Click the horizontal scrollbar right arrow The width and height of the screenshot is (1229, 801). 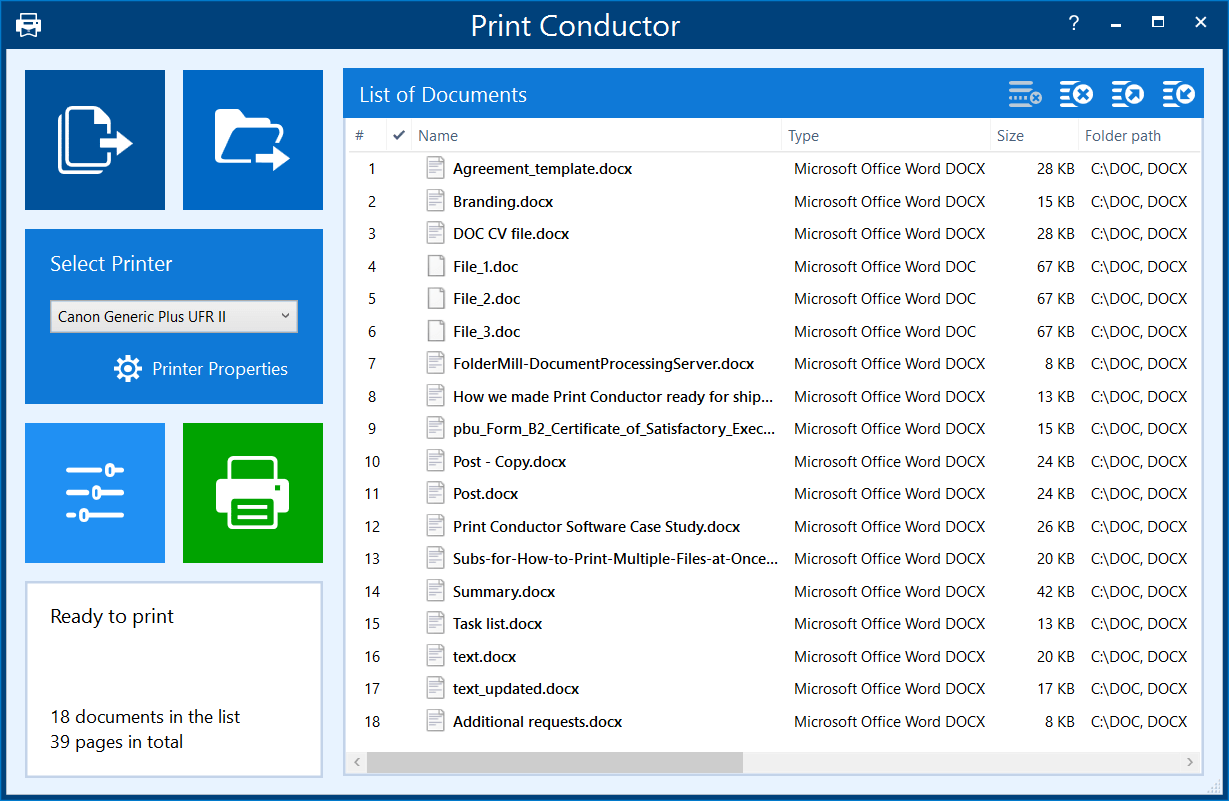coord(1190,762)
